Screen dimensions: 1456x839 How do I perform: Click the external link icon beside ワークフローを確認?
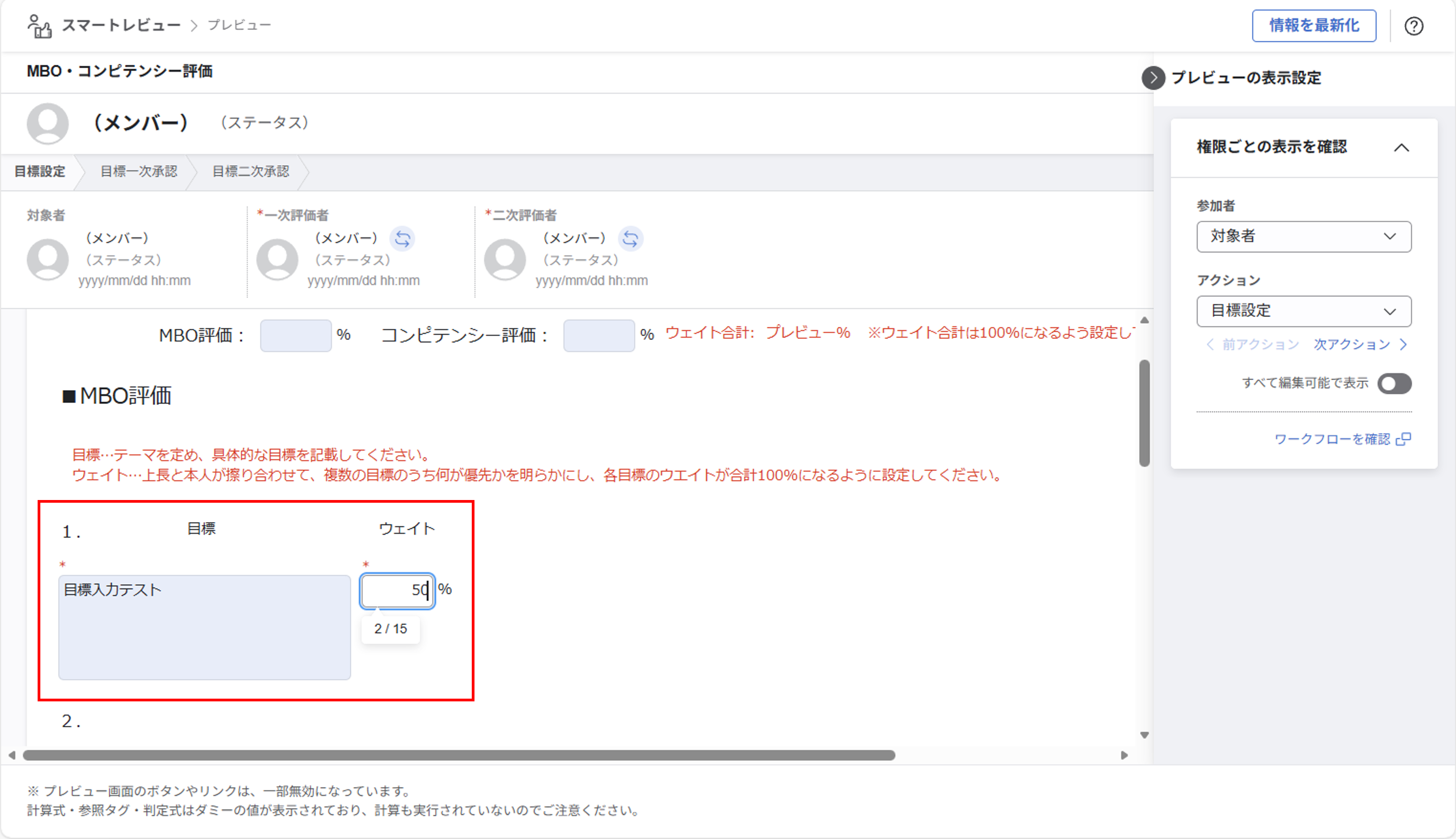(1403, 439)
